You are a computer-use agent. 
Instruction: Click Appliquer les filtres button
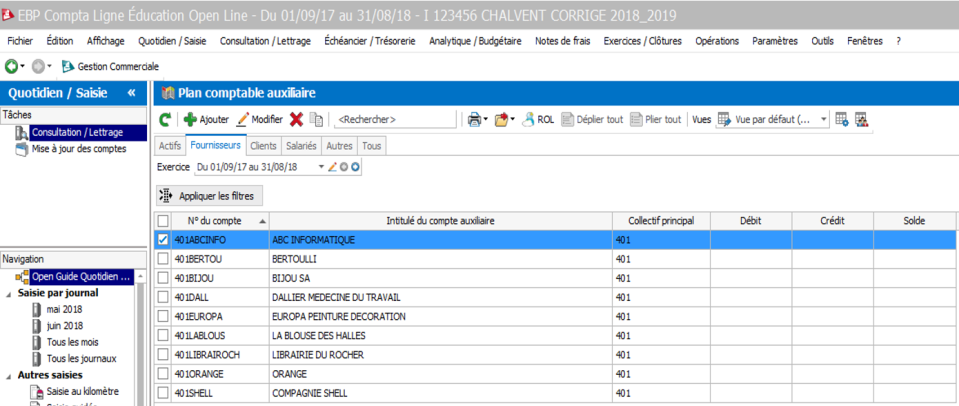click(210, 196)
